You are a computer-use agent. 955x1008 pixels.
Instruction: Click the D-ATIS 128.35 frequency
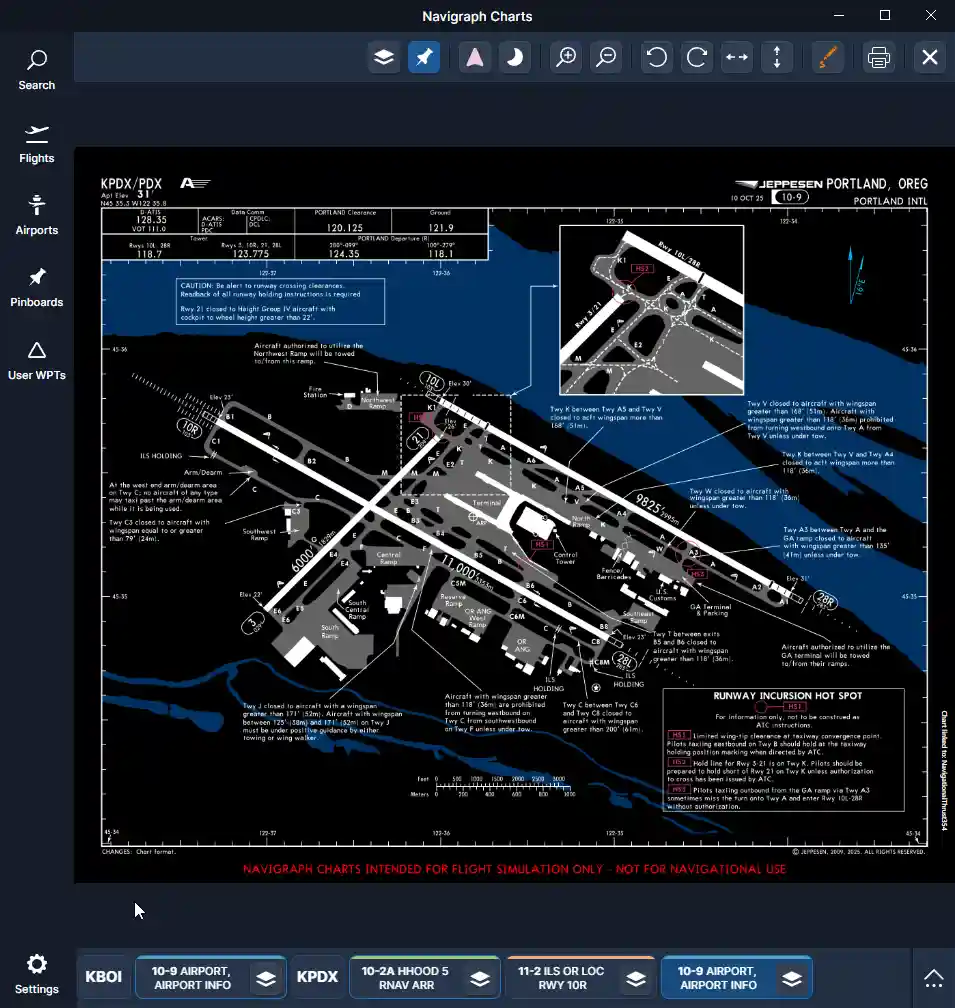coord(151,219)
